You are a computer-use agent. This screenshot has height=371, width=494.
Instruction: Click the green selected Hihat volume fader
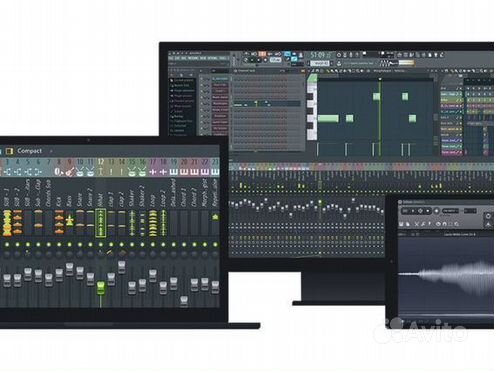pos(101,288)
